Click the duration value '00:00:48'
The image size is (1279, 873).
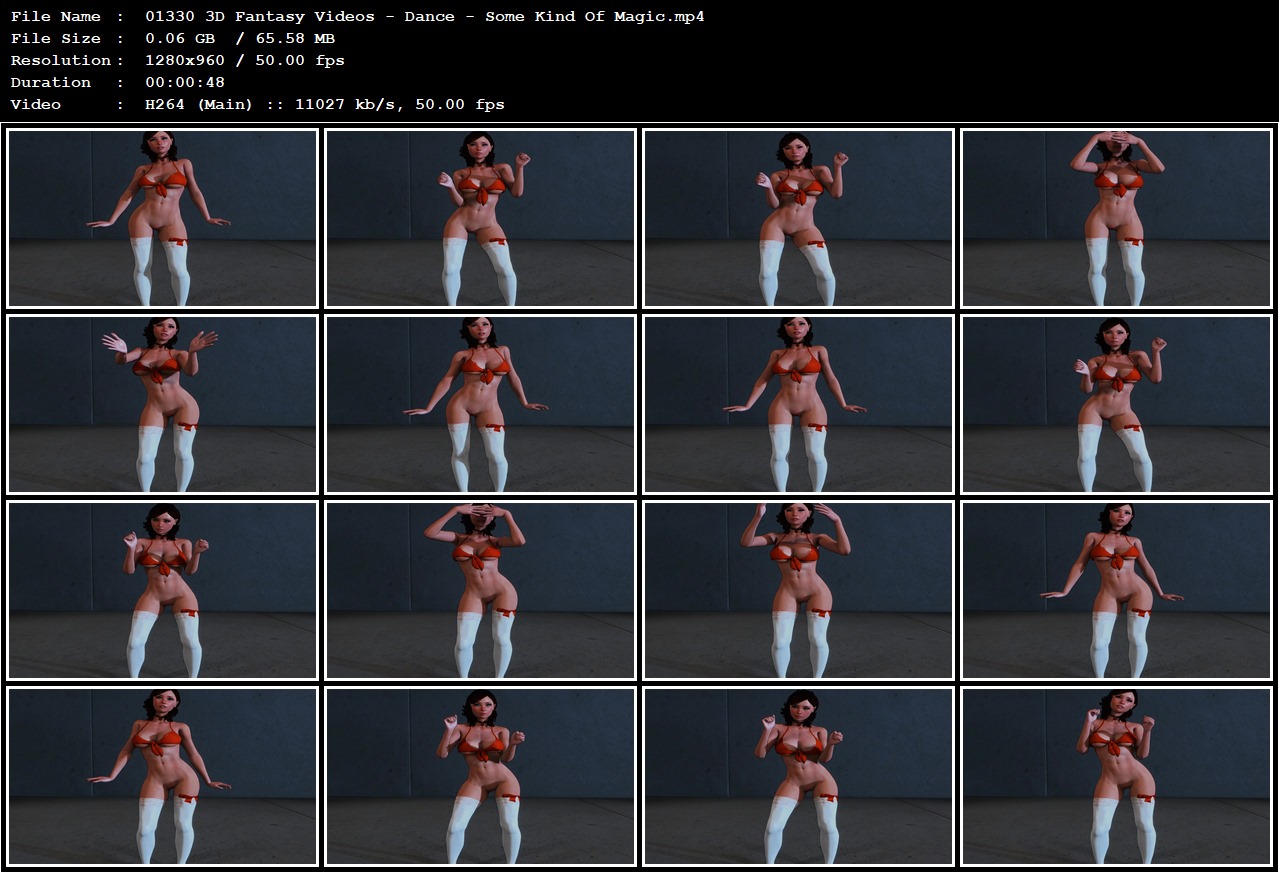tap(185, 83)
